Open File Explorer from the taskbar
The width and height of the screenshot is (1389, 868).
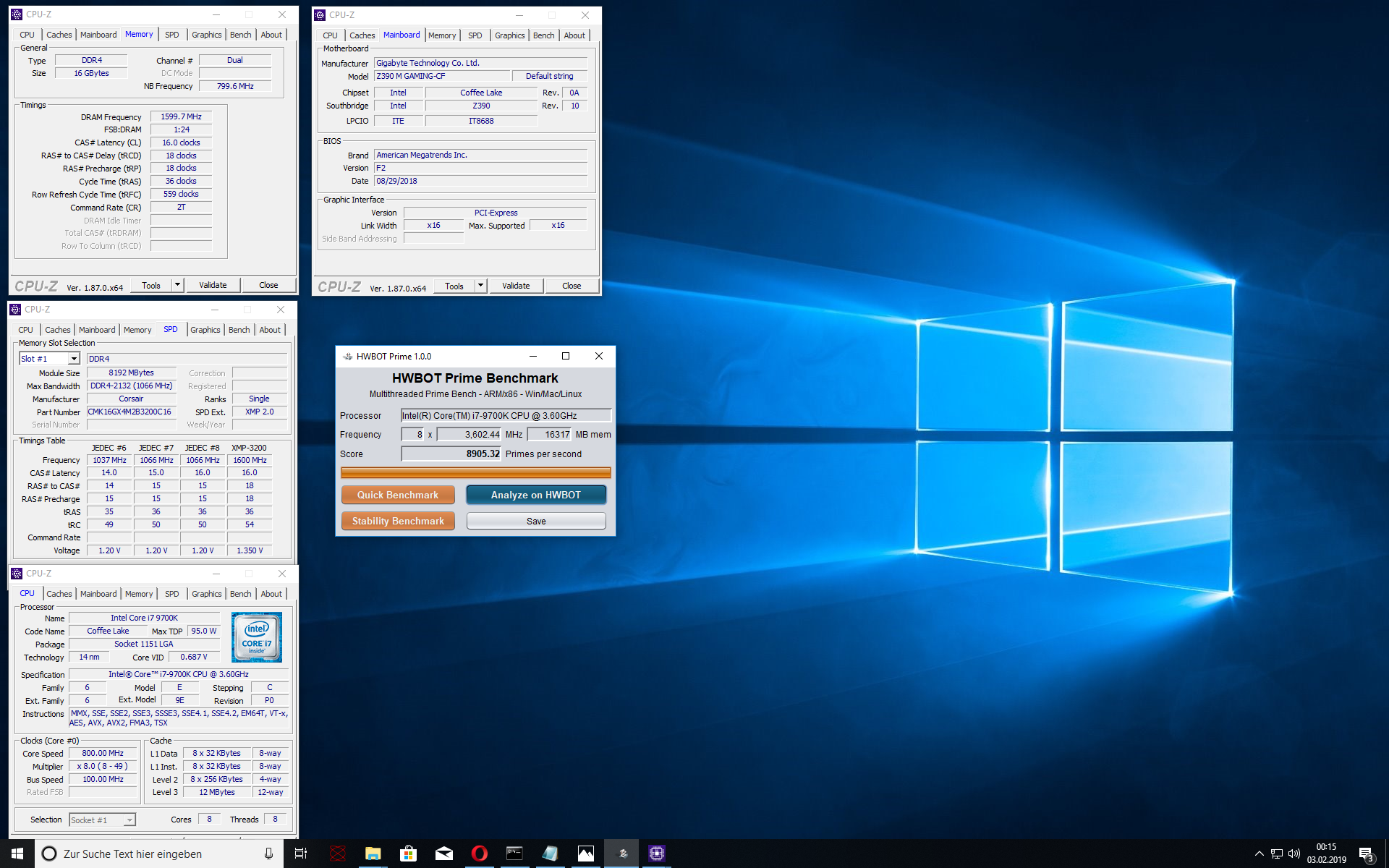373,854
